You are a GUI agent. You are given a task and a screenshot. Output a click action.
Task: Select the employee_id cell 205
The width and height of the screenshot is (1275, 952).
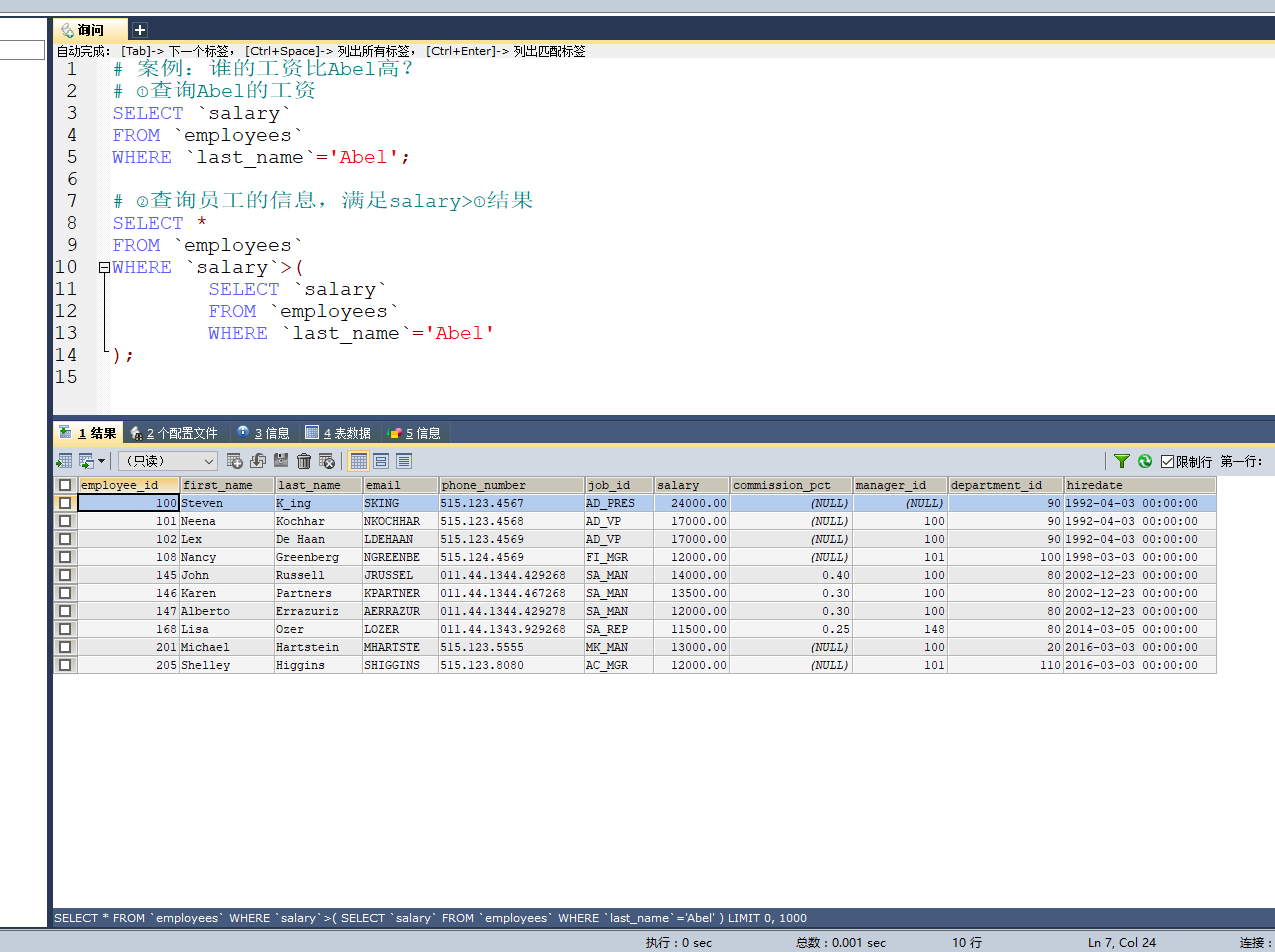pyautogui.click(x=128, y=665)
